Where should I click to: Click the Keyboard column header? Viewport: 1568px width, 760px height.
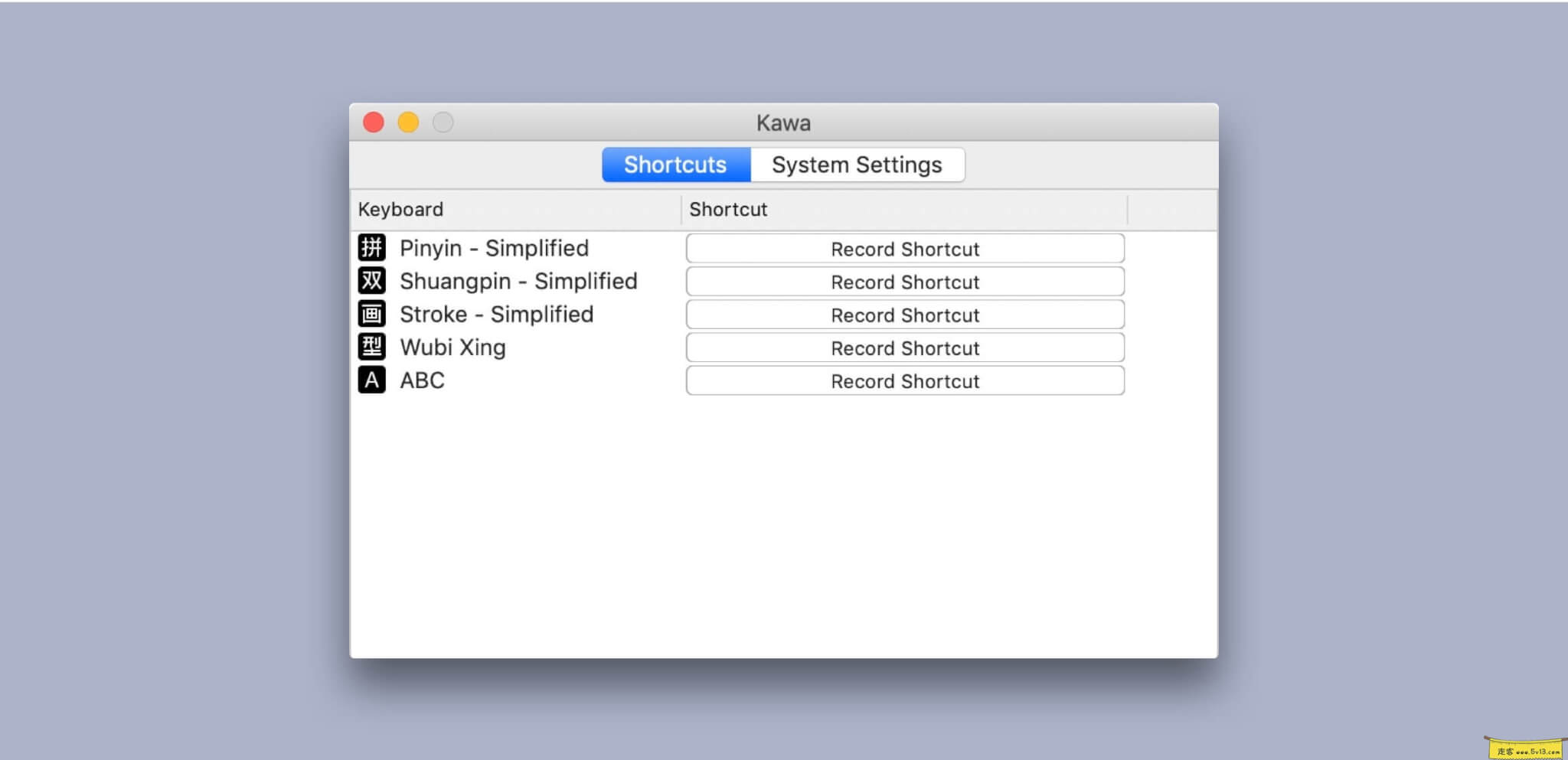400,210
